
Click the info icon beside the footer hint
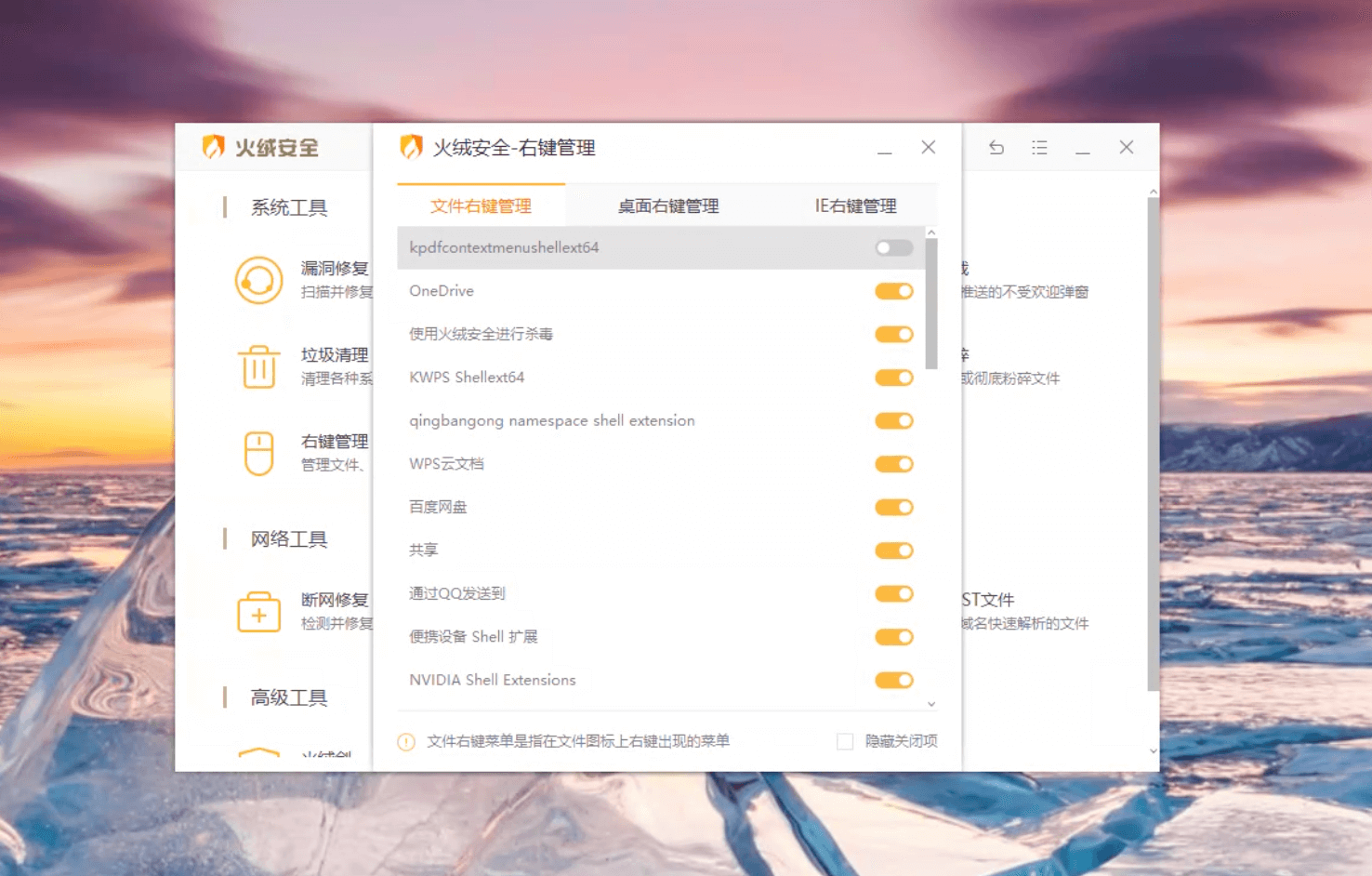coord(406,742)
